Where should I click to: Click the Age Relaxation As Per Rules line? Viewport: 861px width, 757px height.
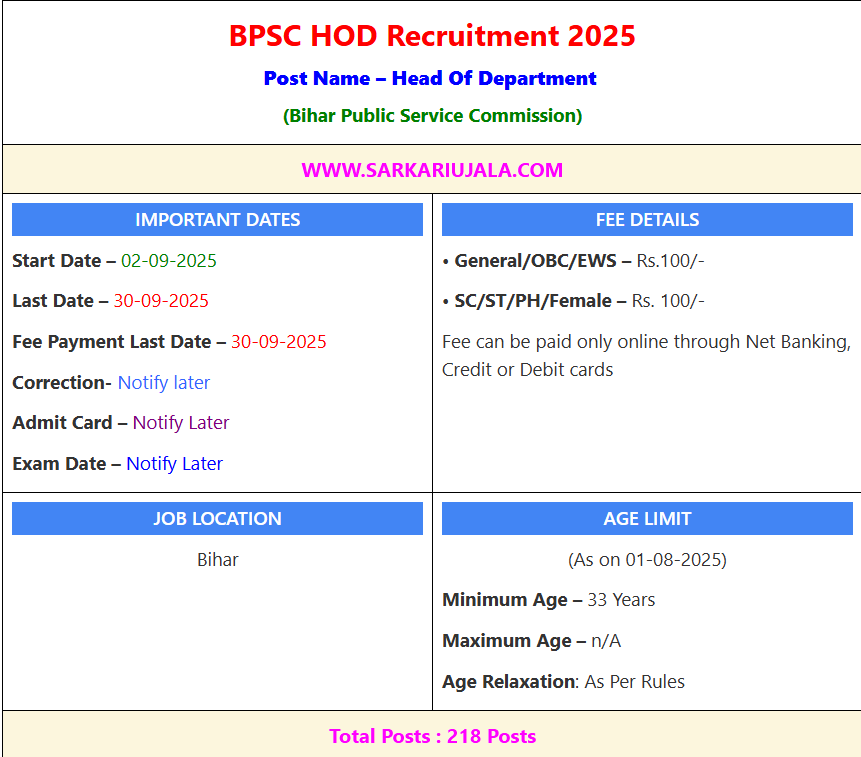[563, 682]
